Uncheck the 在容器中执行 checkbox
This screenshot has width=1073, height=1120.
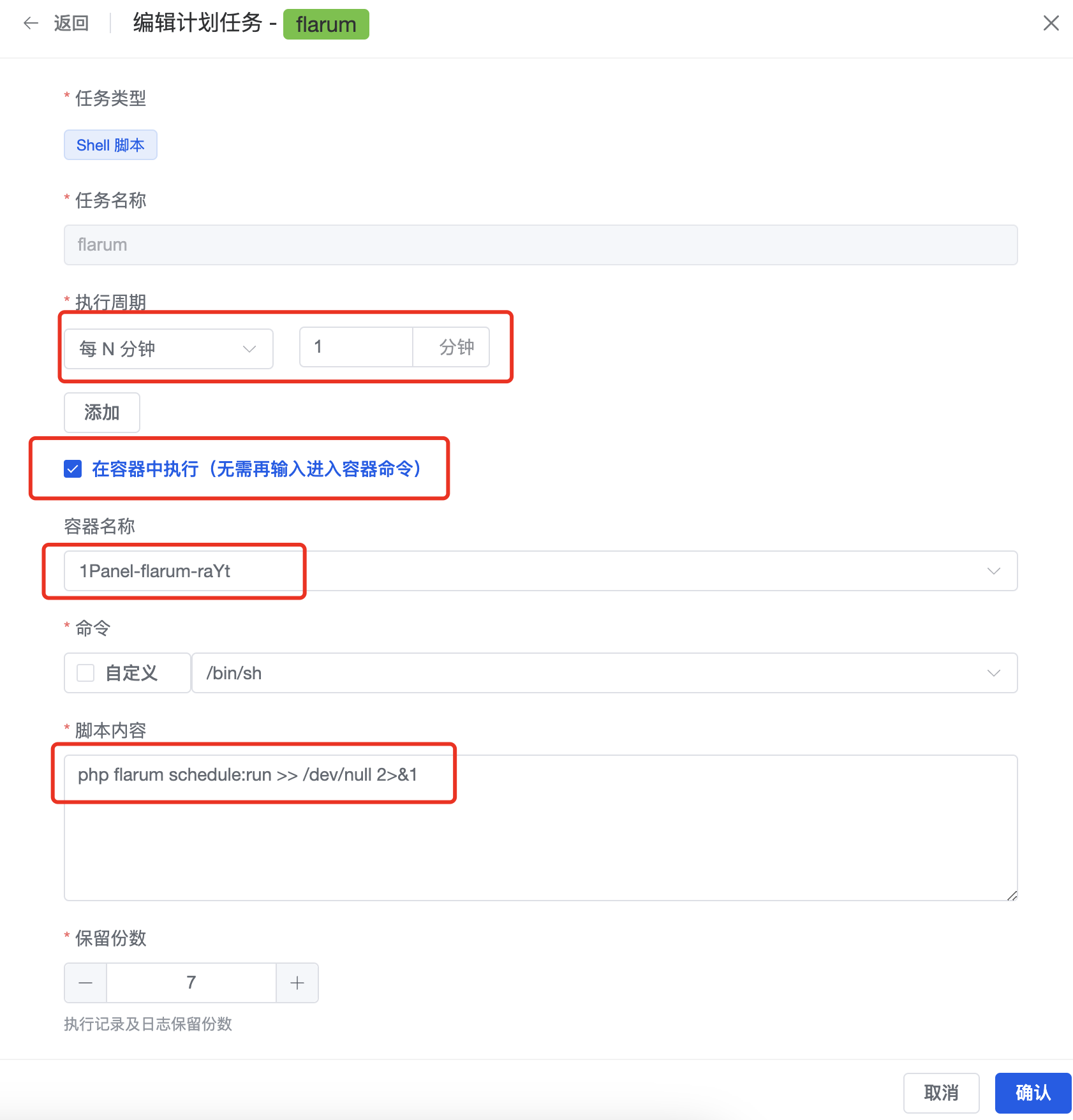[73, 469]
